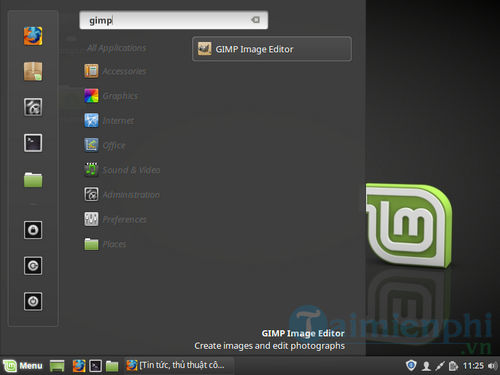Select the Graphics category
Viewport: 500px width, 375px height.
111,96
